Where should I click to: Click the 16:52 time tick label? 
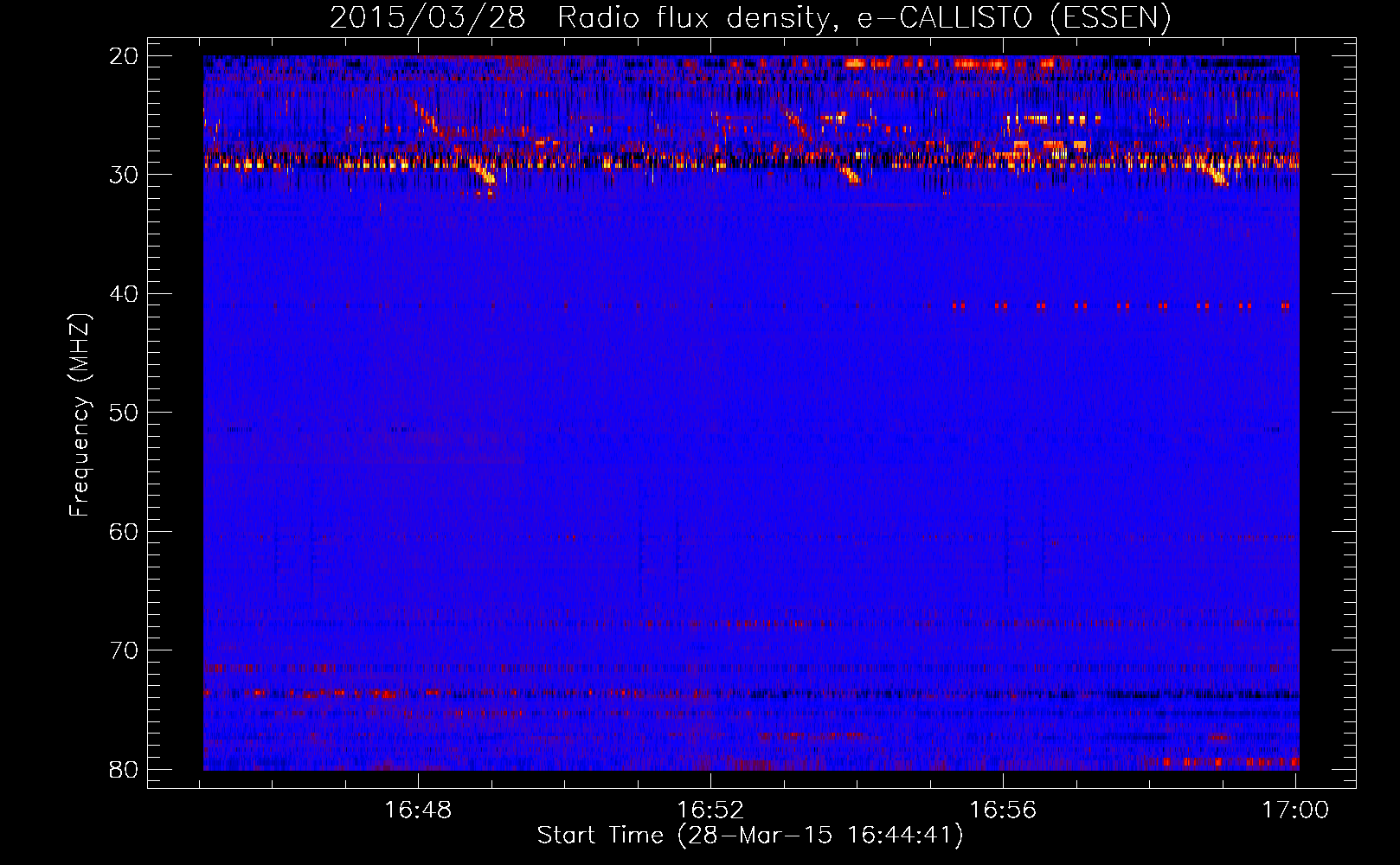pos(710,811)
